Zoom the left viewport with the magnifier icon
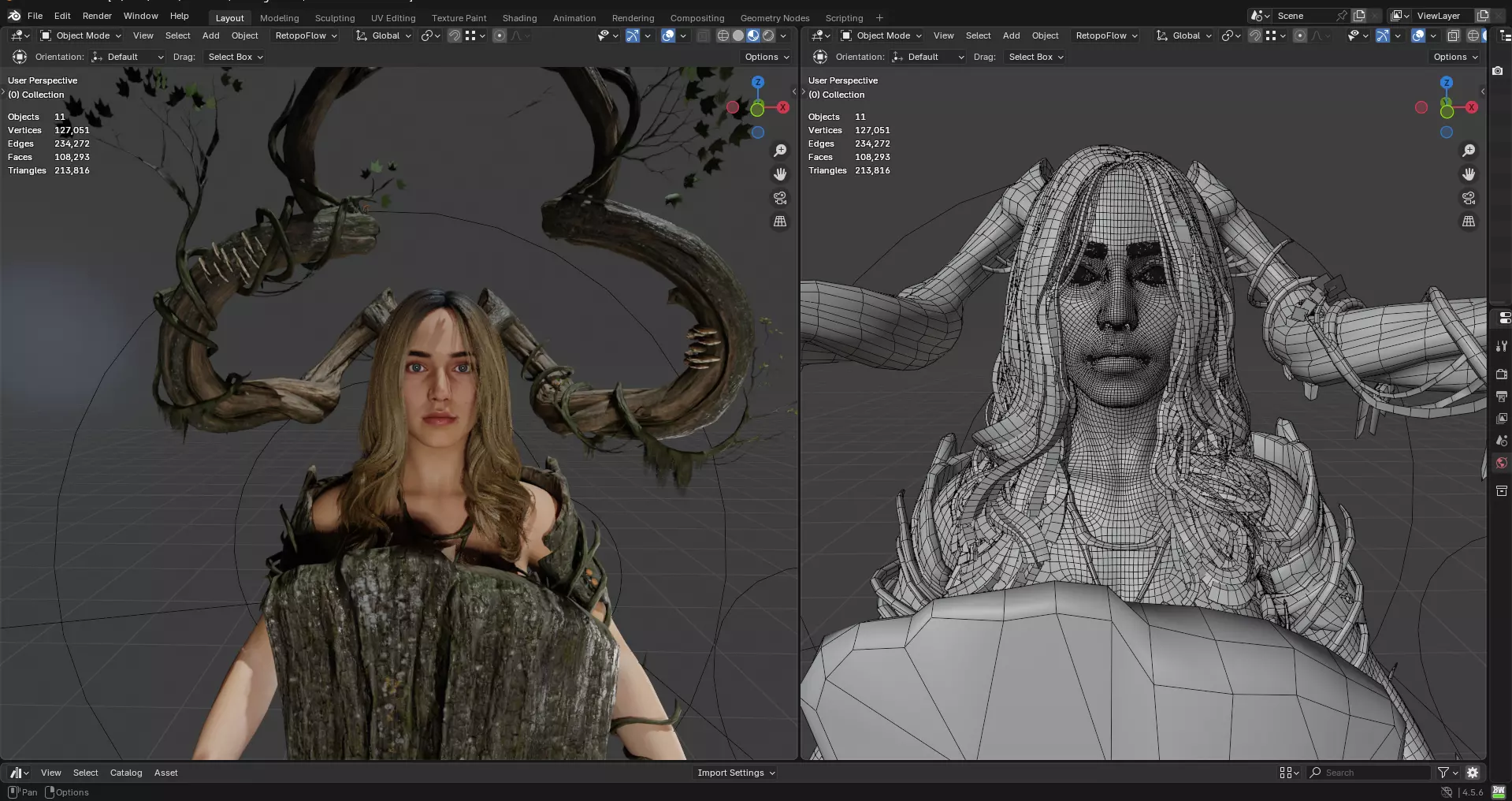The image size is (1512, 801). click(x=780, y=151)
